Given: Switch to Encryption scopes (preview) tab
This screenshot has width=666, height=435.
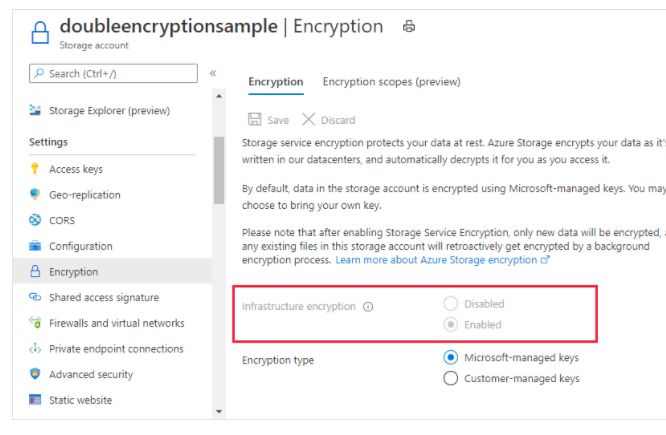Looking at the screenshot, I should click(391, 82).
